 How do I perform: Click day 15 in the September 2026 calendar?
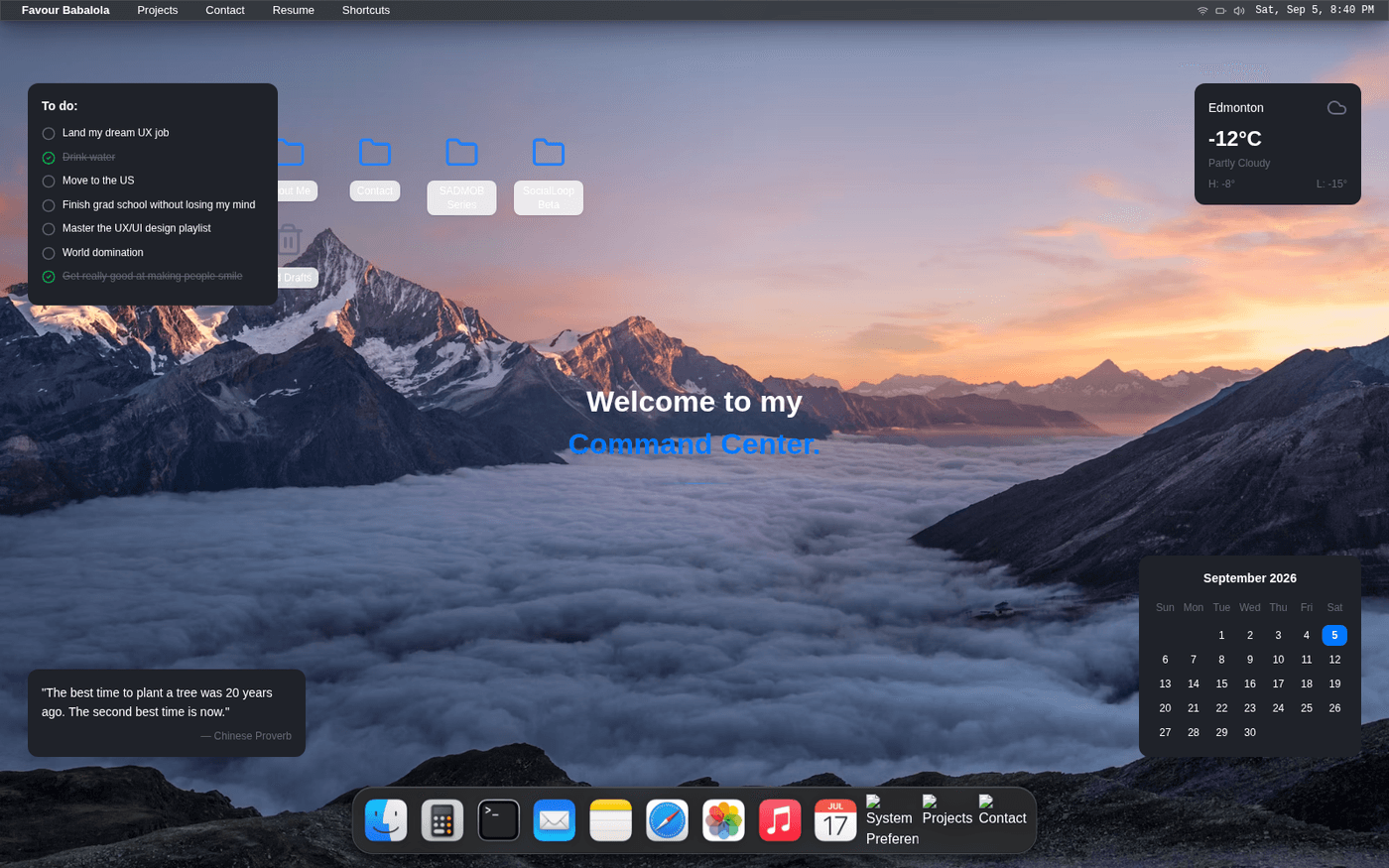tap(1221, 683)
